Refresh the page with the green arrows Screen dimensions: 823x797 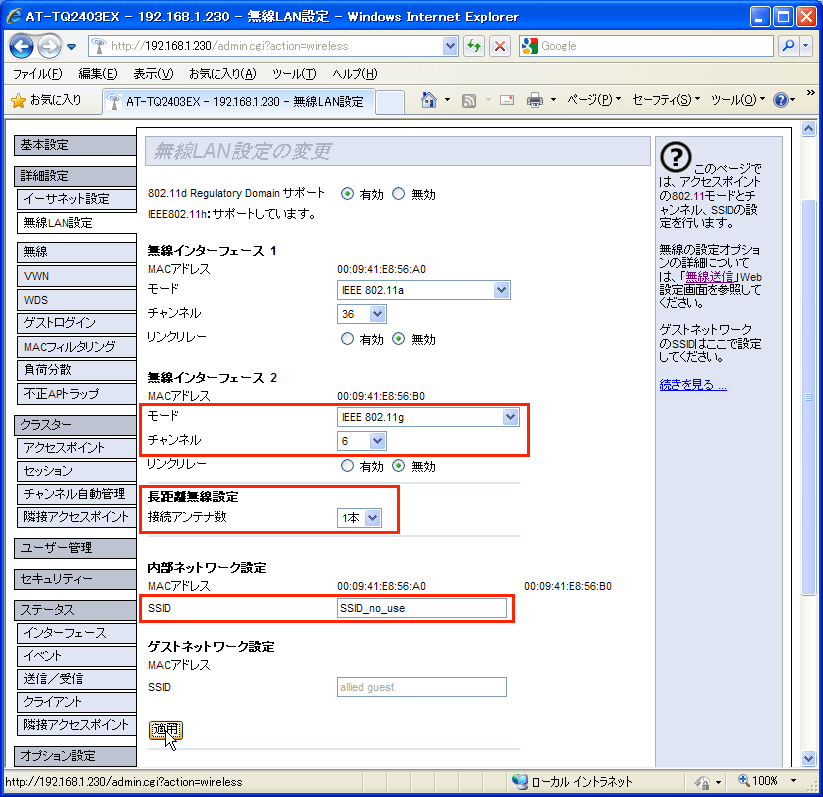point(474,46)
